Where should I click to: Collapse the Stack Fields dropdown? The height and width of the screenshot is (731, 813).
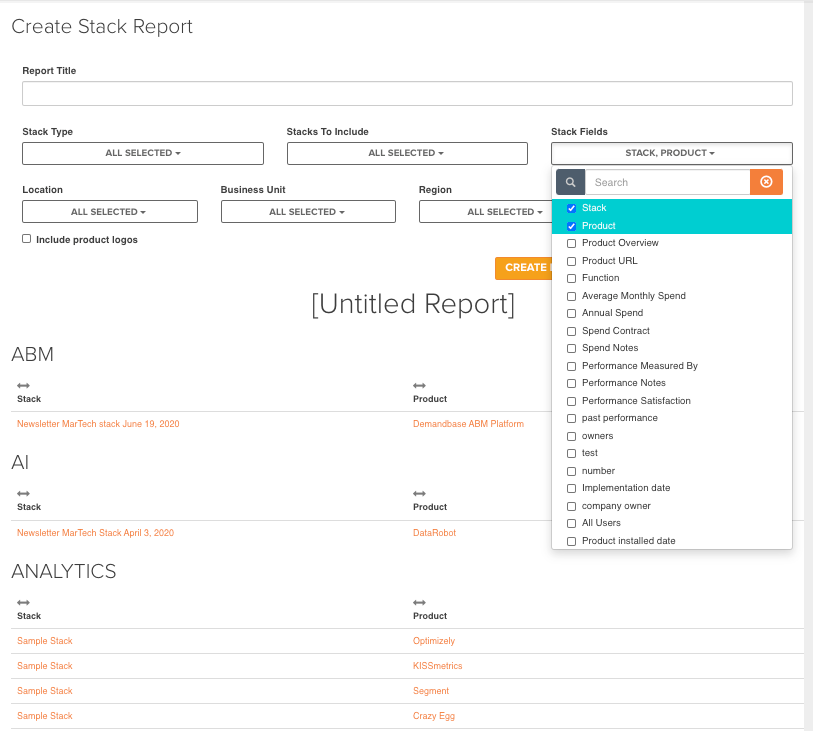(x=671, y=153)
